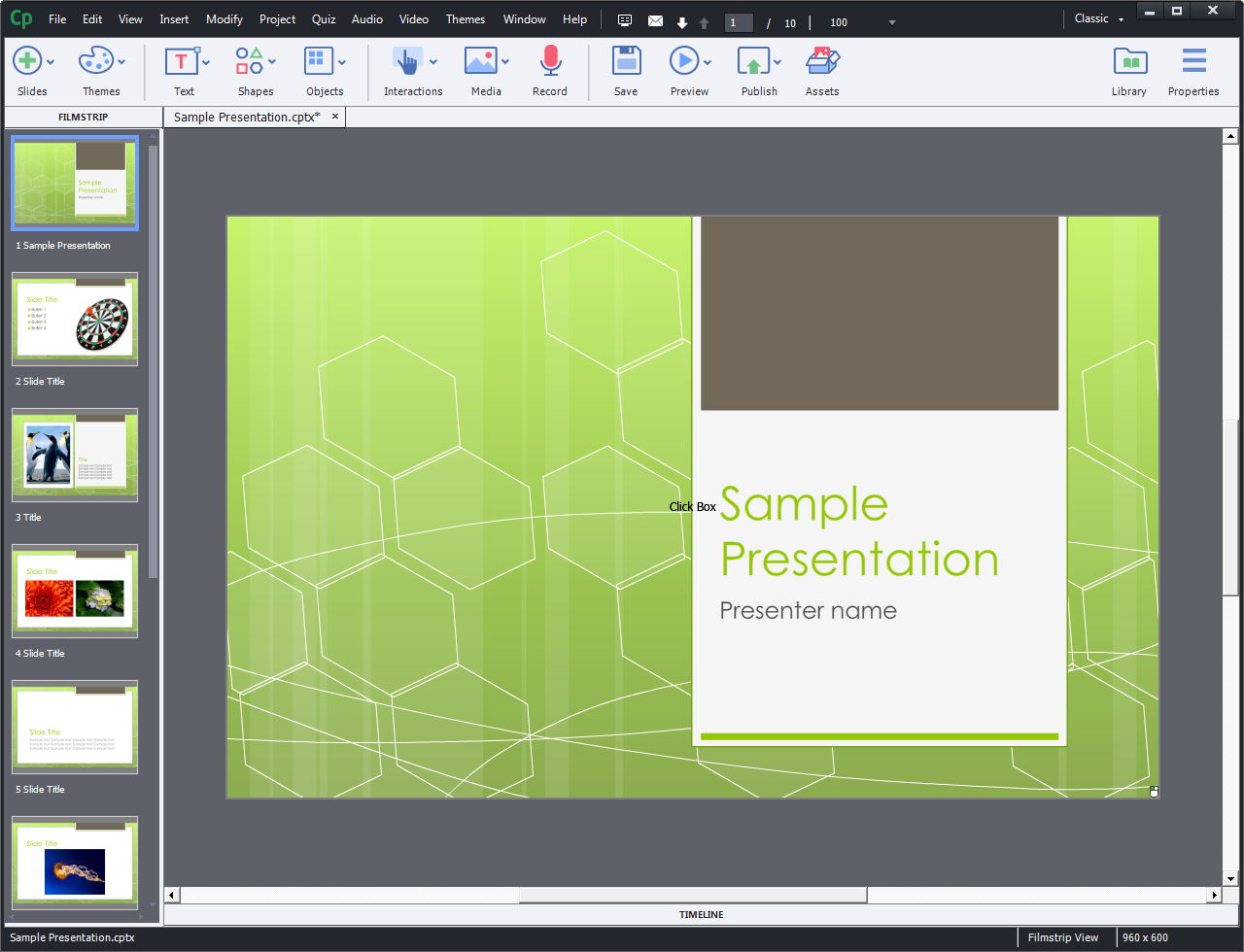Open the Quiz menu
The height and width of the screenshot is (952, 1244).
pos(324,18)
